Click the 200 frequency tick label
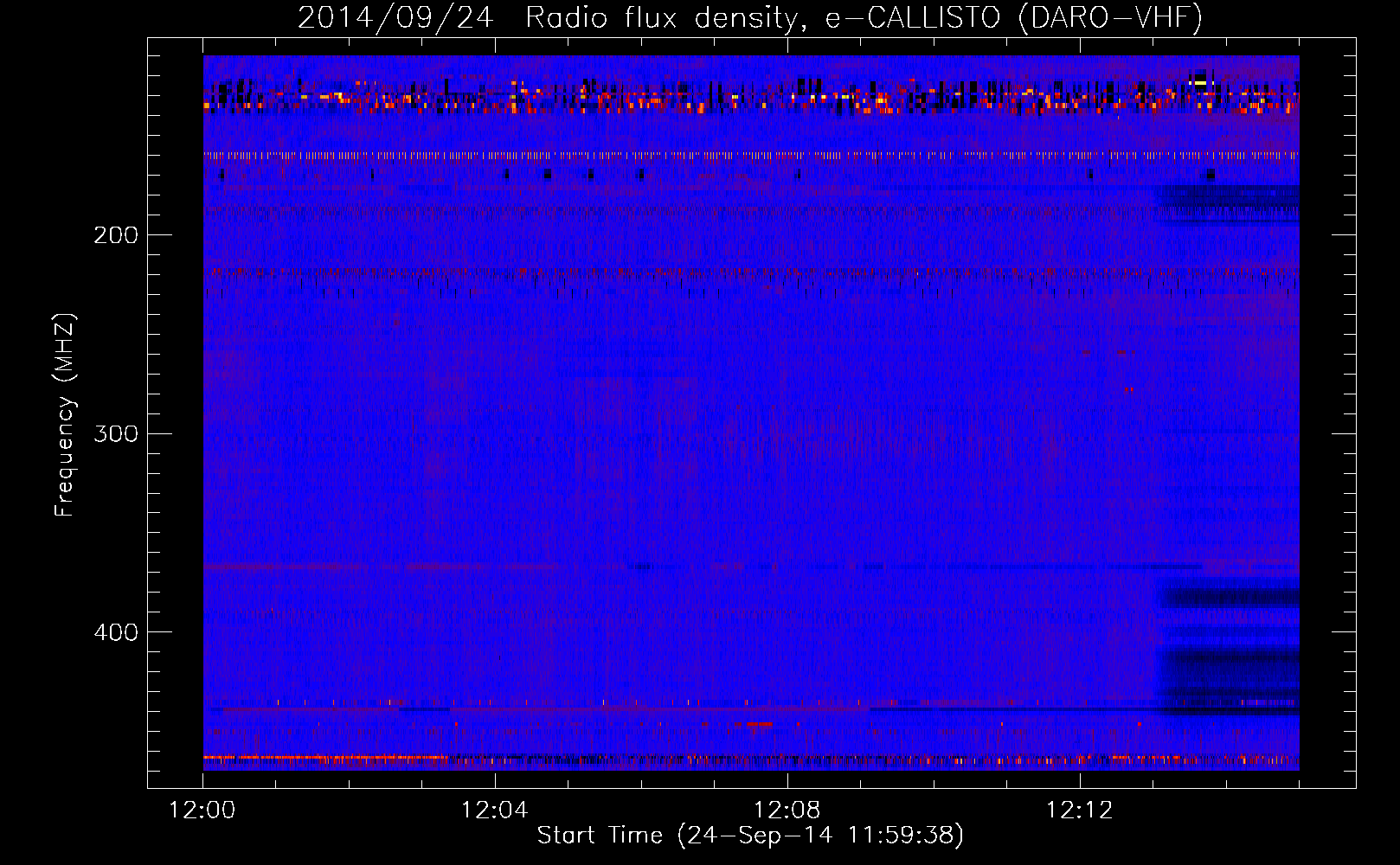1400x865 pixels. point(115,234)
